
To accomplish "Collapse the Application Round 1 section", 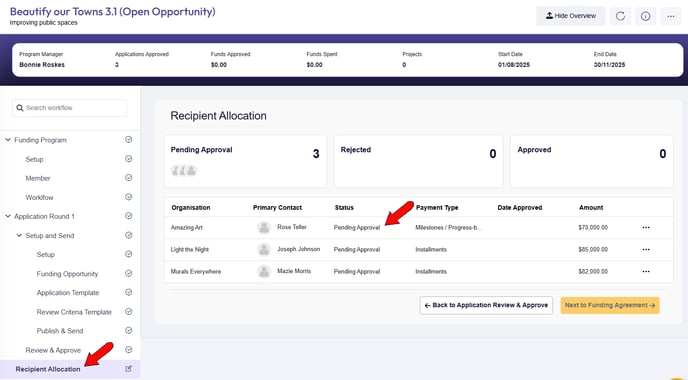I will tap(8, 216).
